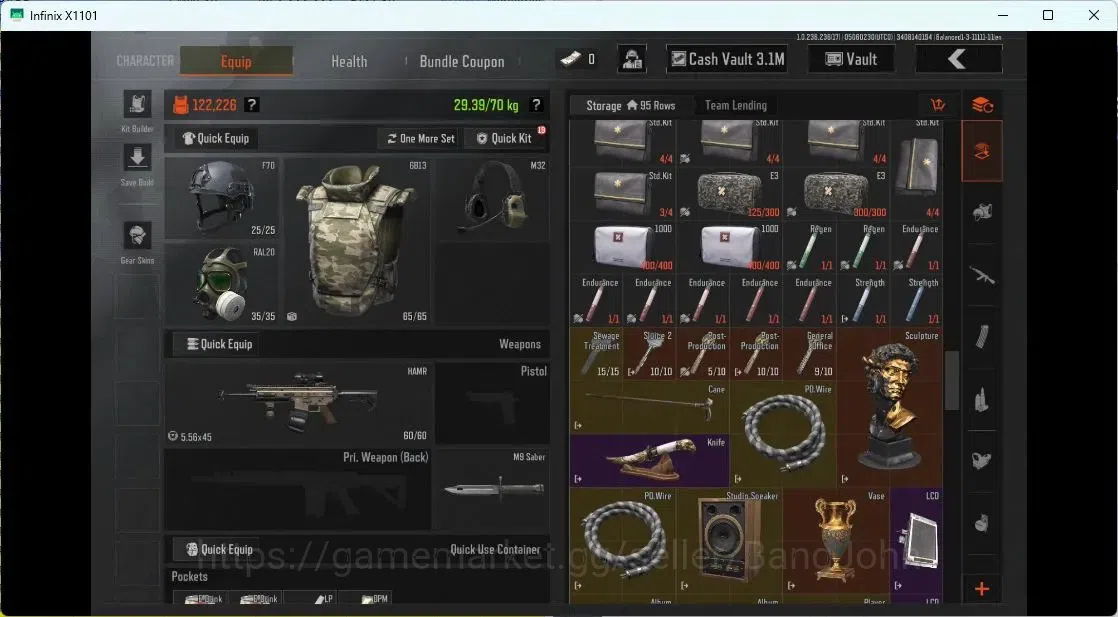Select the General Office key 9/10
Image resolution: width=1118 pixels, height=617 pixels.
pos(810,354)
